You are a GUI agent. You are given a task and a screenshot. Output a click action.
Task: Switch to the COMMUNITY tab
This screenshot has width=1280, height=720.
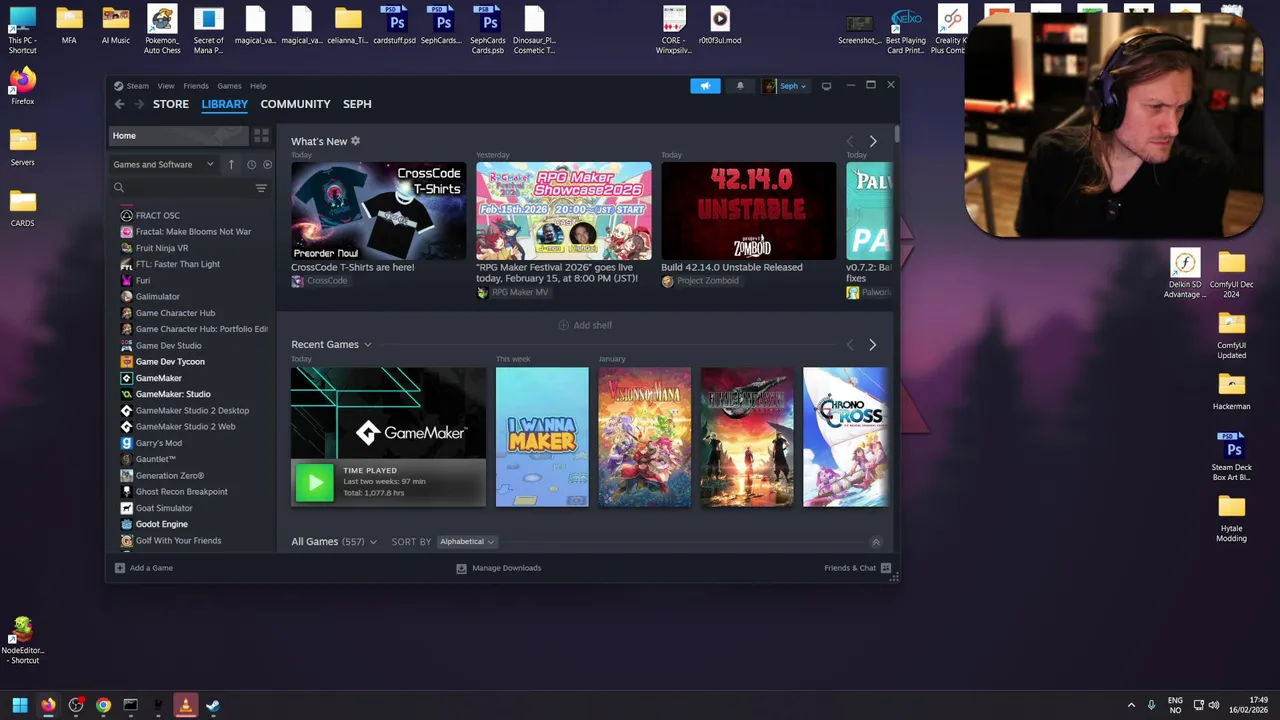pos(295,104)
